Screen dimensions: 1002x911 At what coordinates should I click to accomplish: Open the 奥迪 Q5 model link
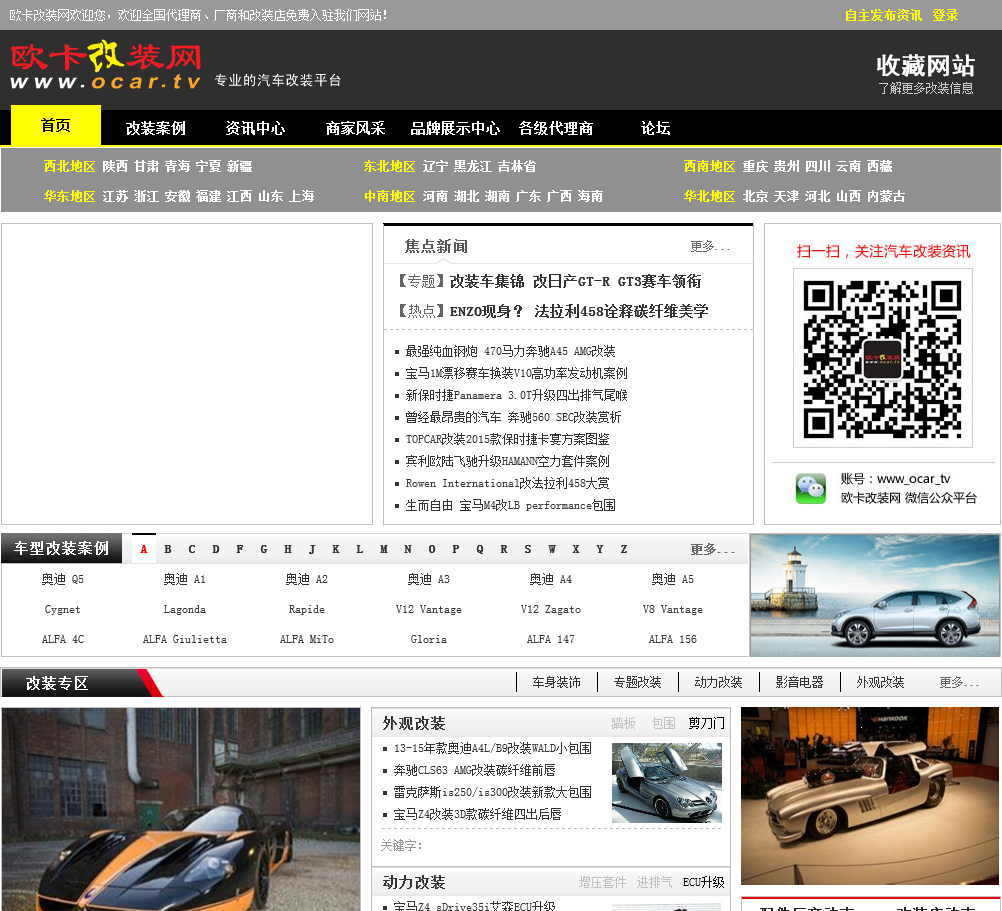pos(63,579)
